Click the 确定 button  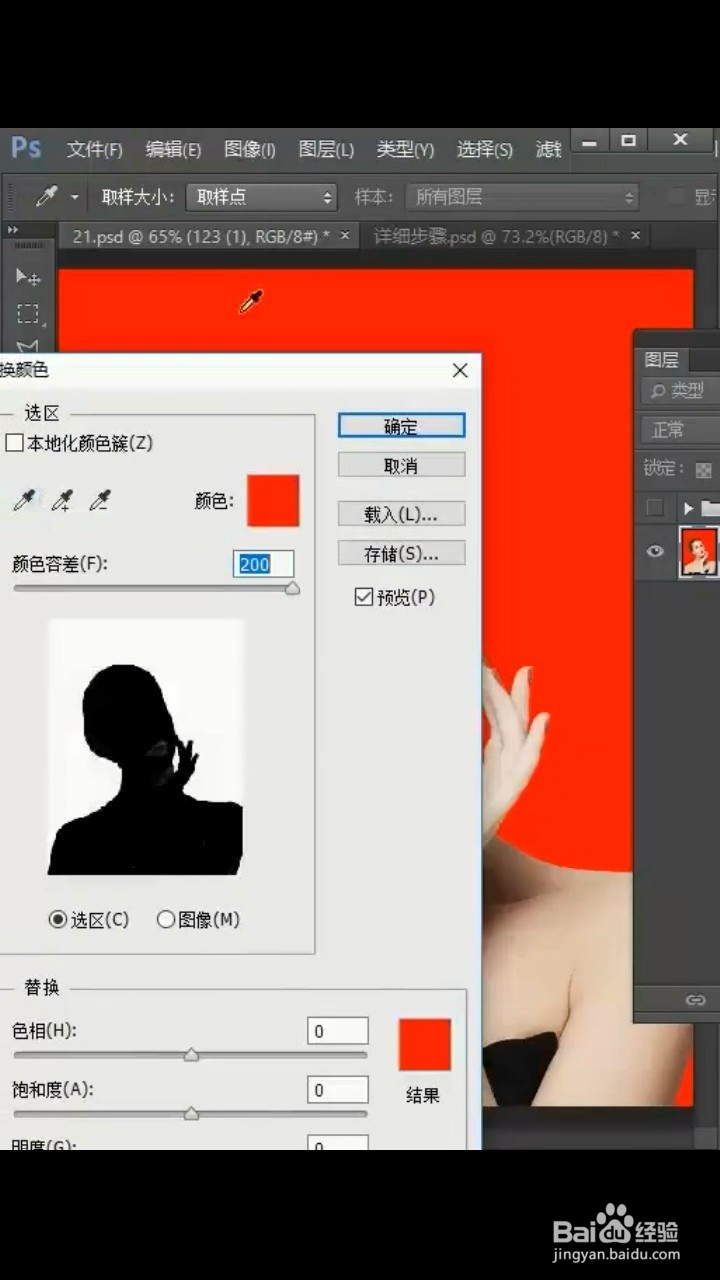pos(401,426)
